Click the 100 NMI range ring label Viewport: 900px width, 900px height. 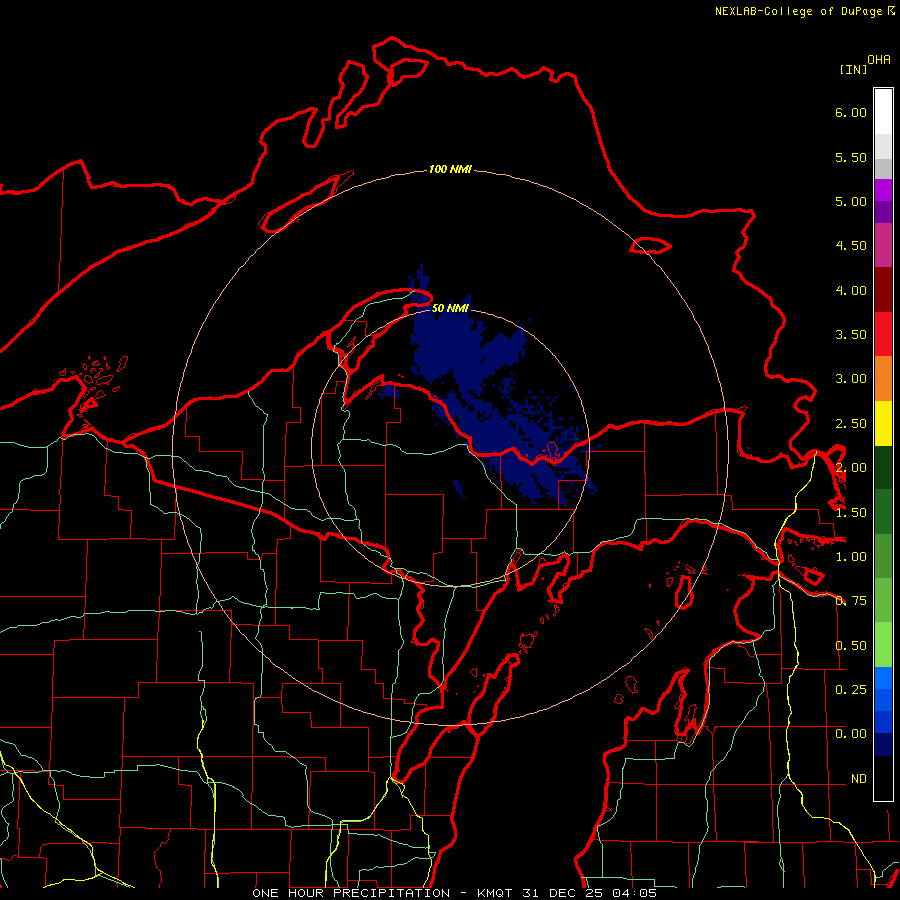click(450, 169)
